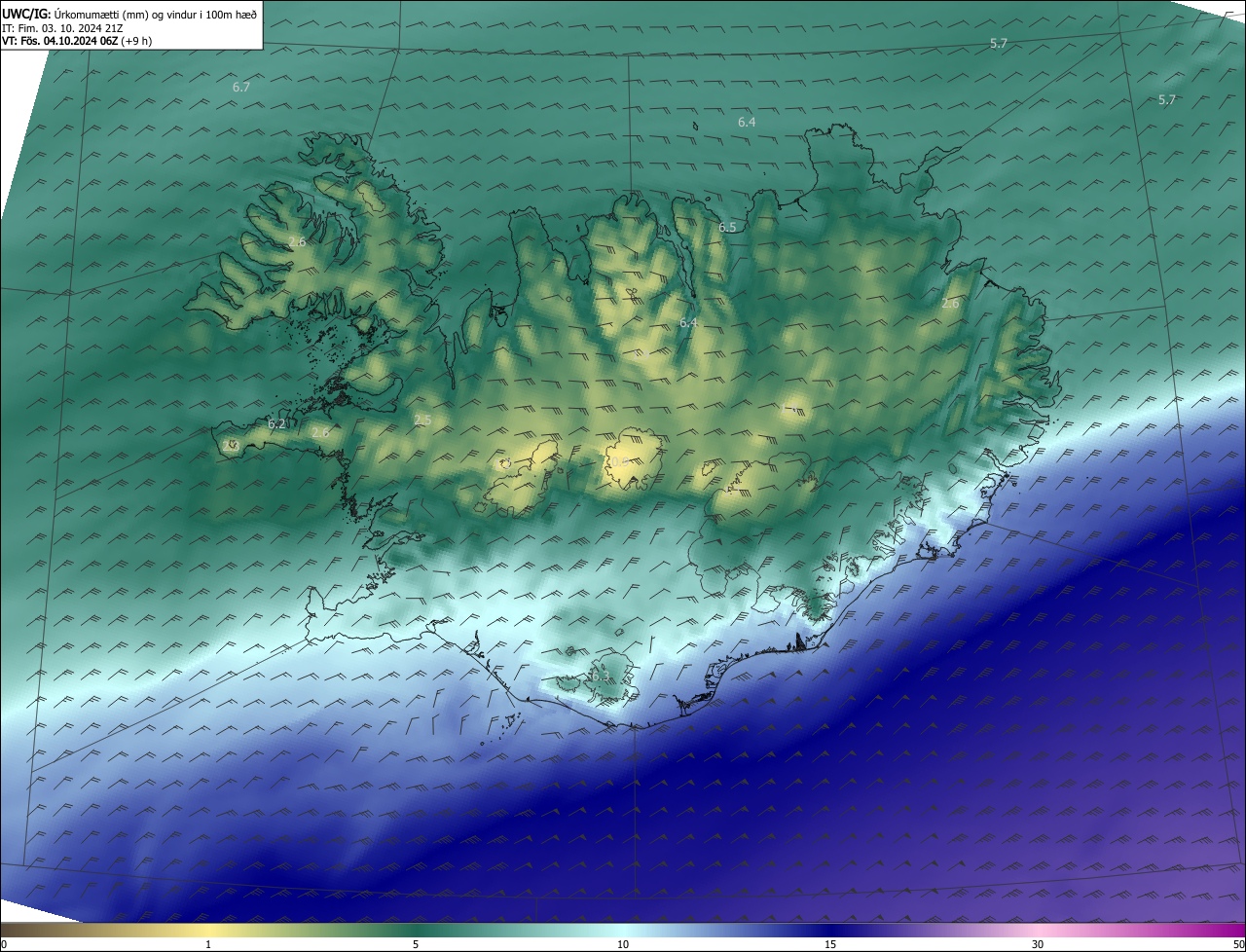Select the 'IT: Fim. 03. 10. 2024 21Z' line
1246x952 pixels.
click(x=62, y=28)
